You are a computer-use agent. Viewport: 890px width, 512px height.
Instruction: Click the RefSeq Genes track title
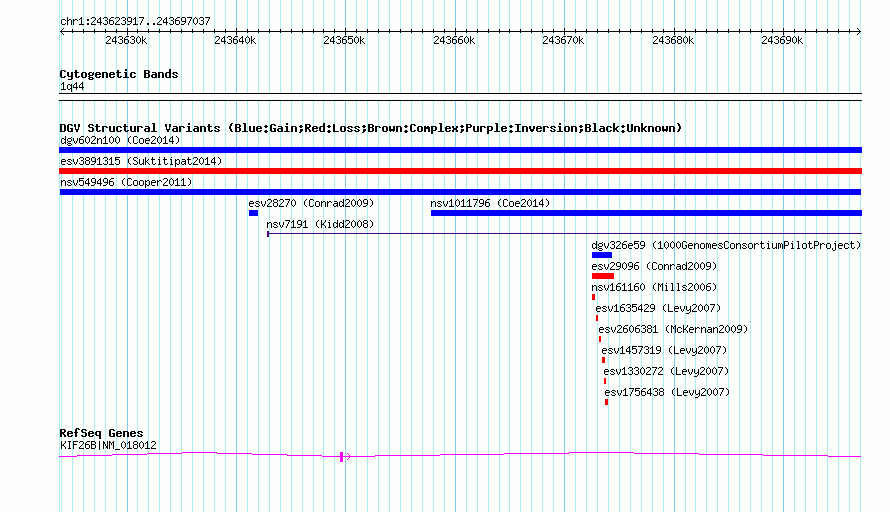pos(101,433)
